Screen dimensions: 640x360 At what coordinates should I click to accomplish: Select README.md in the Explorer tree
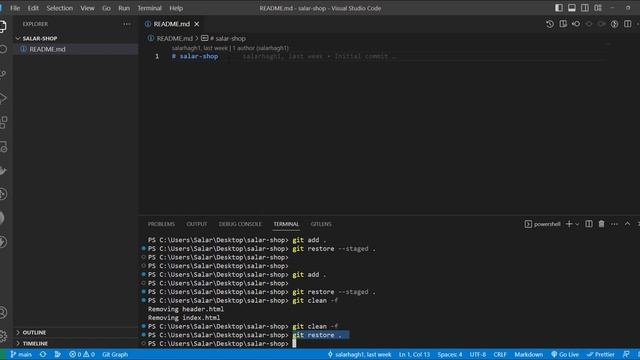[47, 49]
